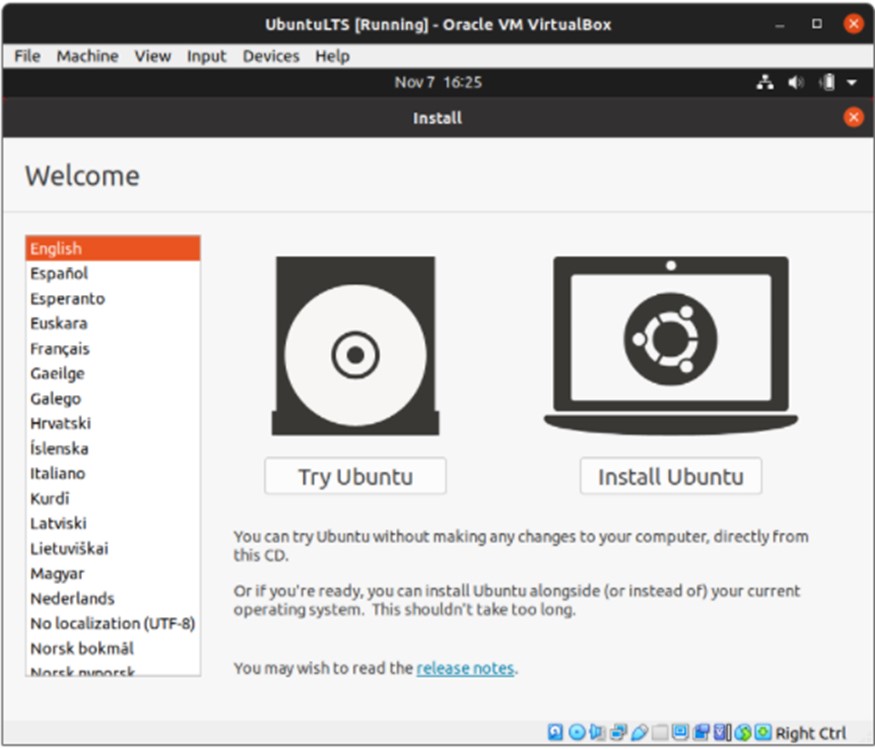This screenshot has height=749, width=875.
Task: Click the Try Ubuntu button
Action: [355, 476]
